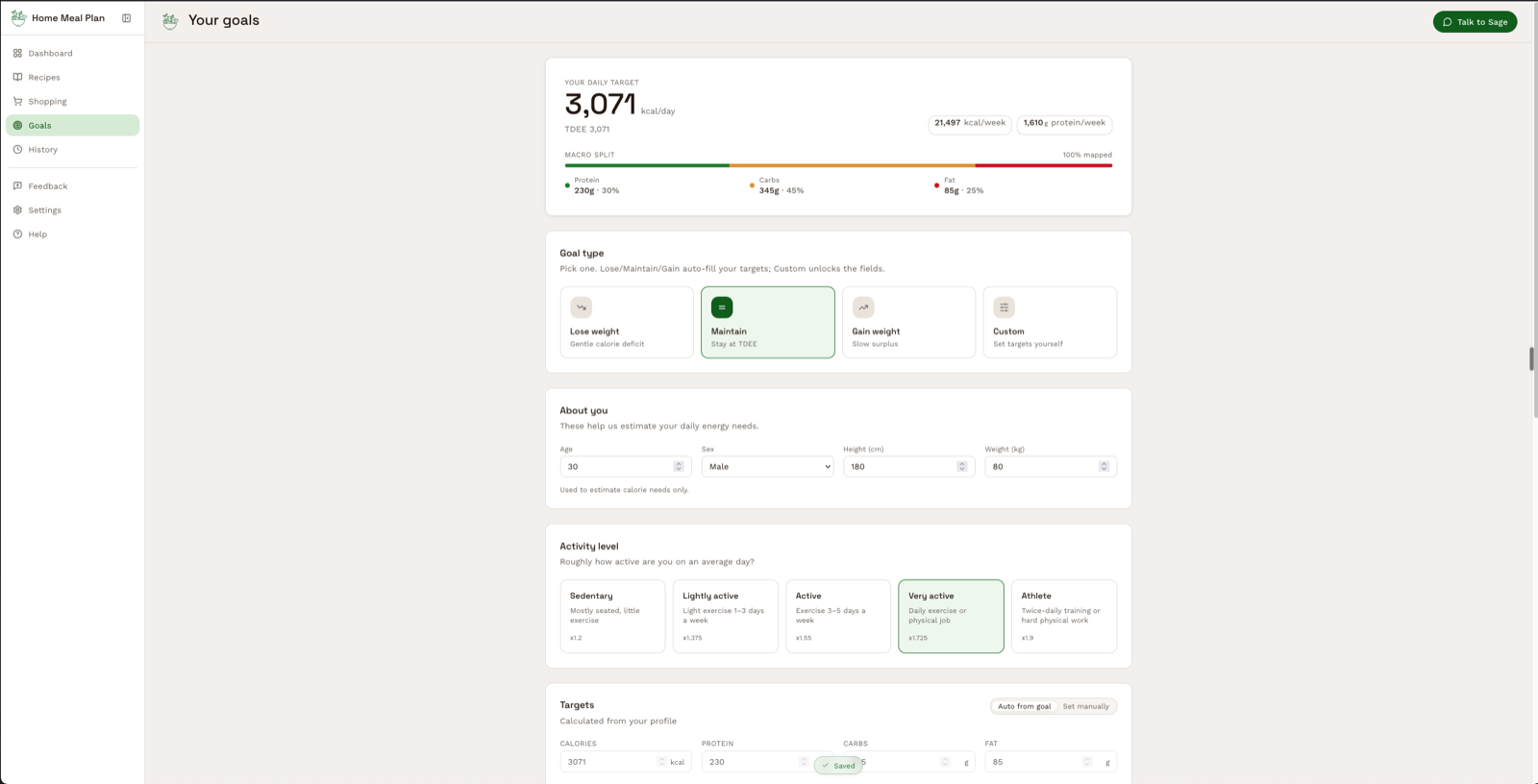This screenshot has height=784, width=1538.
Task: Select the Gain weight goal card
Action: click(x=908, y=322)
